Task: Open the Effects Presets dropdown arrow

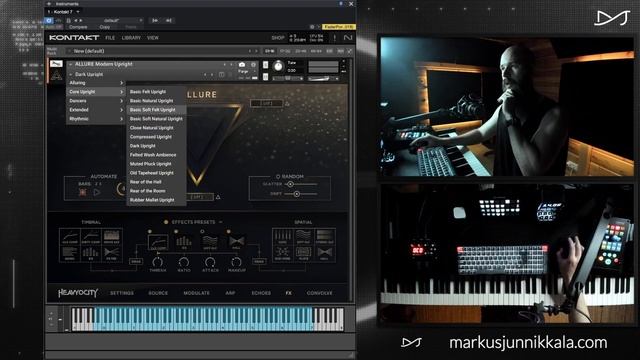Action: pos(220,222)
